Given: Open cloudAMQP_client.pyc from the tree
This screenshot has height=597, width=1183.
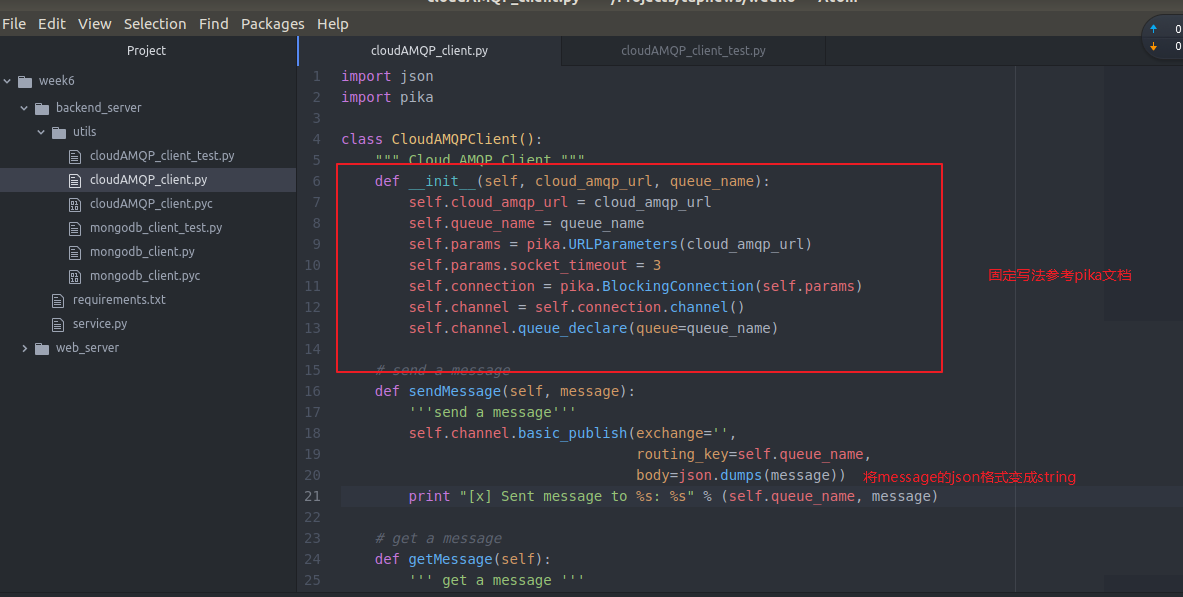Looking at the screenshot, I should coord(151,204).
